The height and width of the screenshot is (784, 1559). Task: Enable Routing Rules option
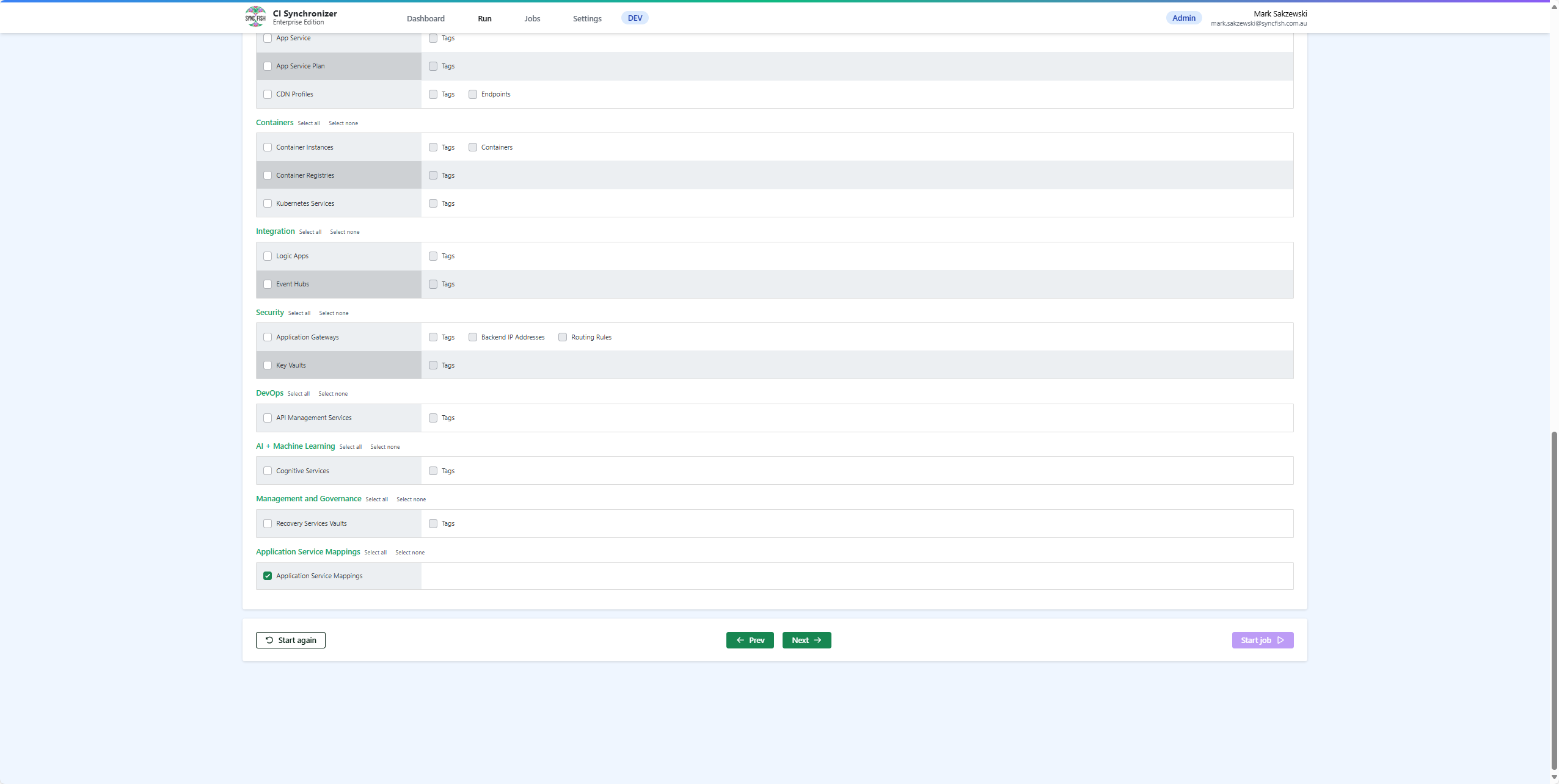pyautogui.click(x=563, y=338)
